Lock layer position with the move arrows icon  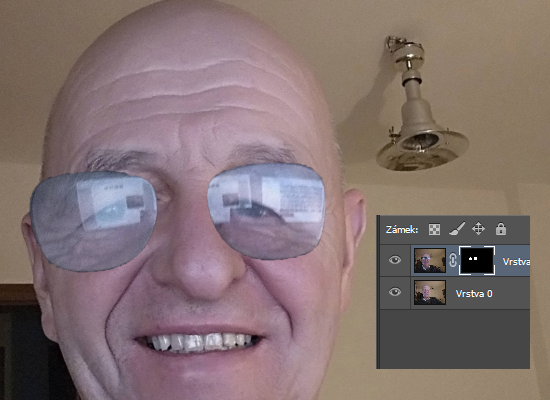(x=478, y=229)
